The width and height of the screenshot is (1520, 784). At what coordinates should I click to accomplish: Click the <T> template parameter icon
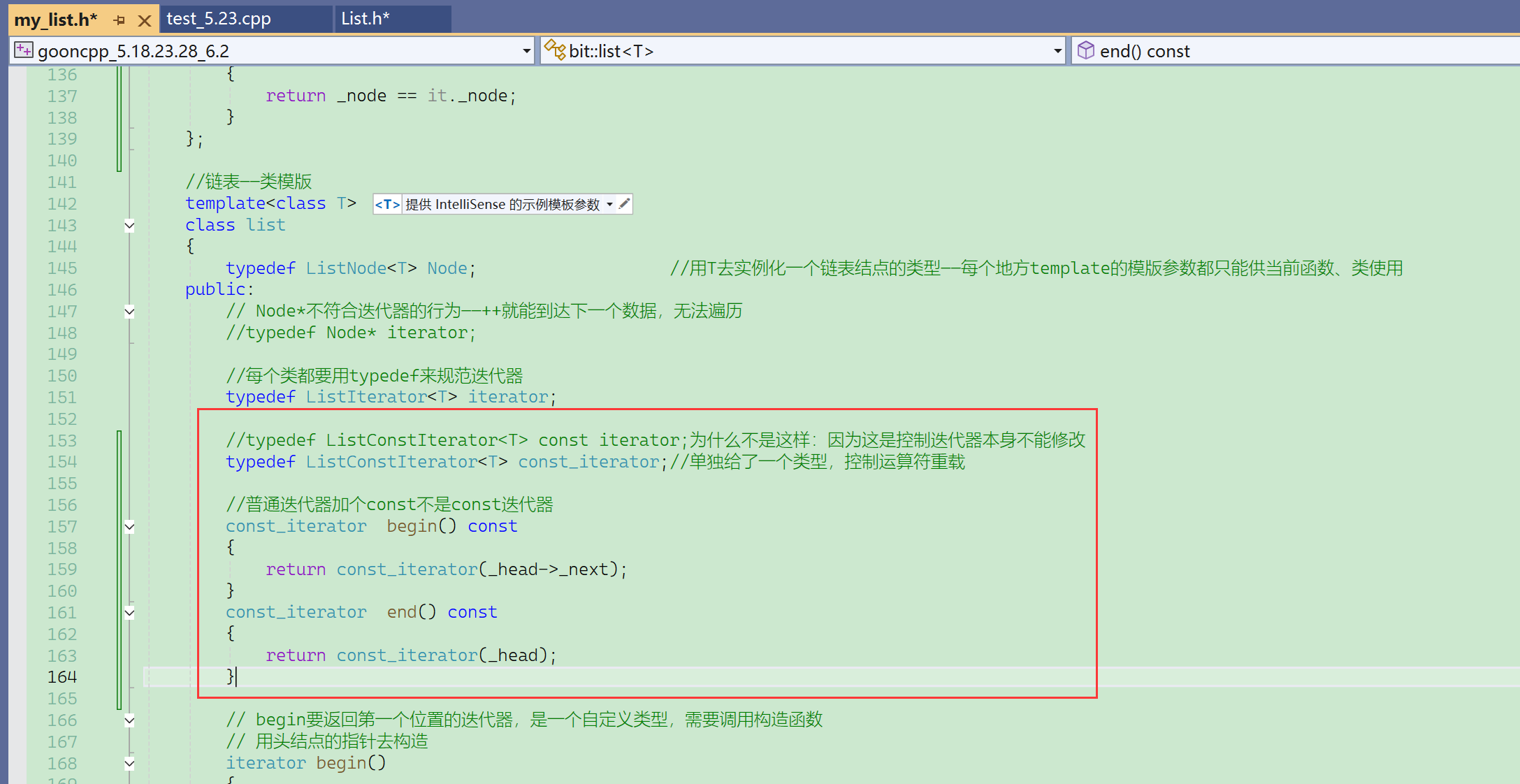pyautogui.click(x=387, y=204)
